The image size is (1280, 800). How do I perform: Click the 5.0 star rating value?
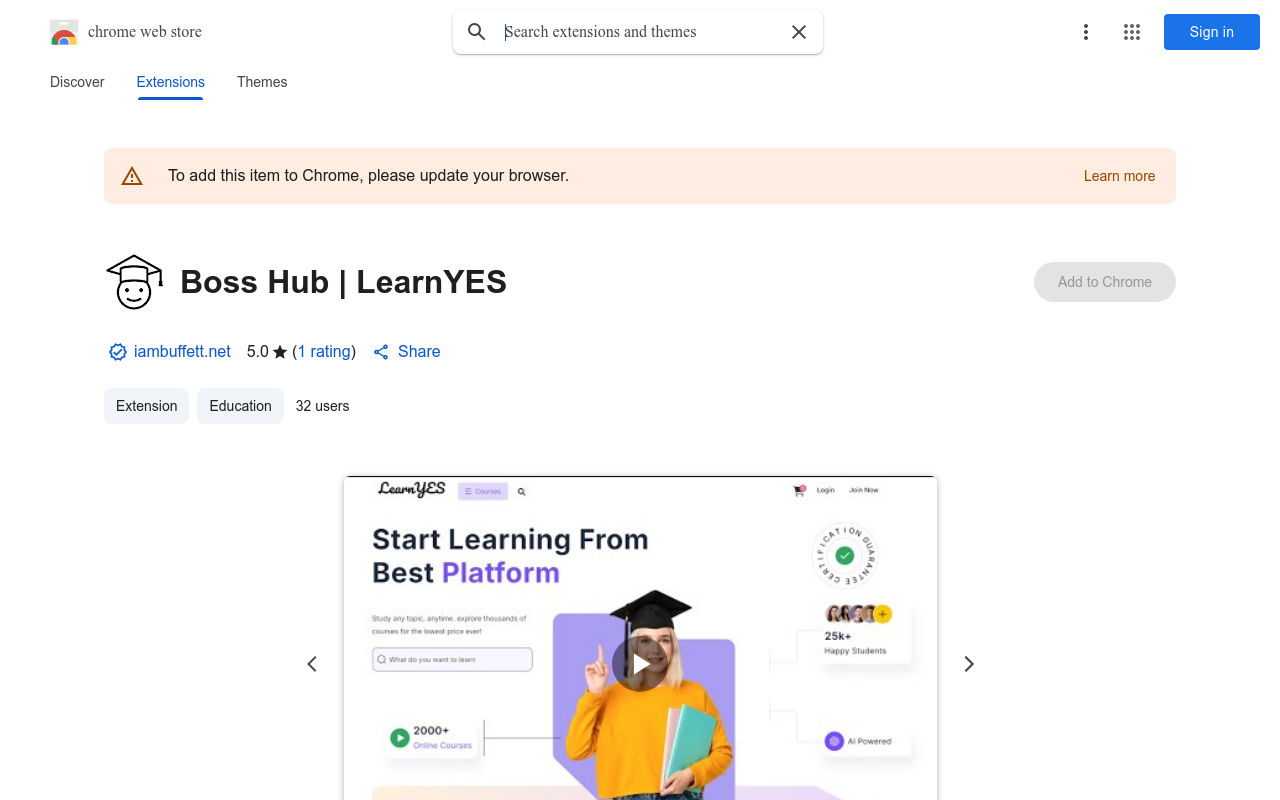click(x=258, y=352)
